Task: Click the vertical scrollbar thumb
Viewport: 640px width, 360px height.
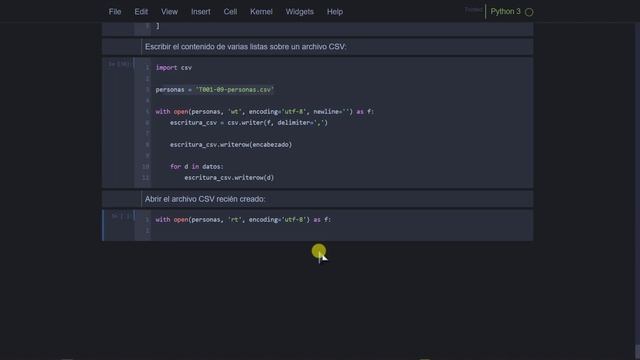Action: click(637, 352)
